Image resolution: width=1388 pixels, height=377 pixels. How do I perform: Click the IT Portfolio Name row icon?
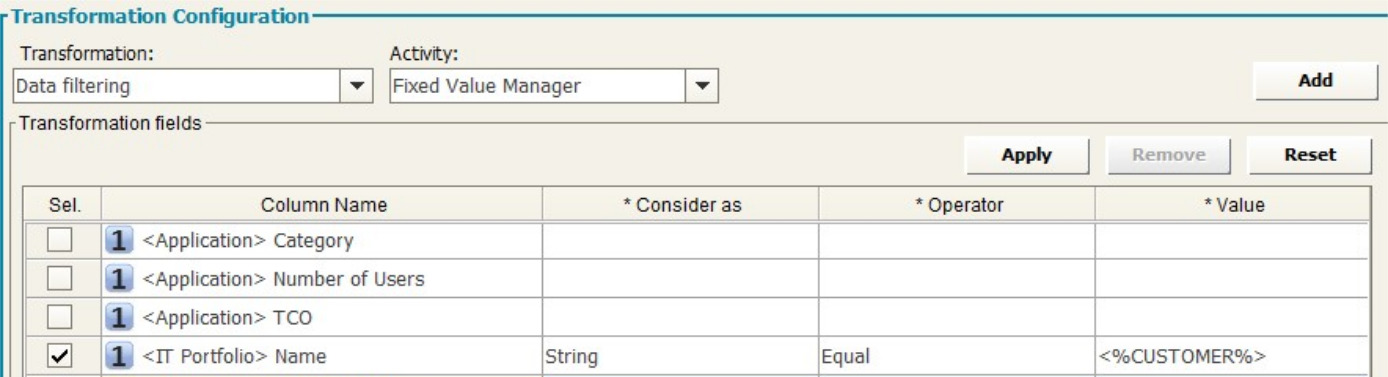[x=120, y=356]
